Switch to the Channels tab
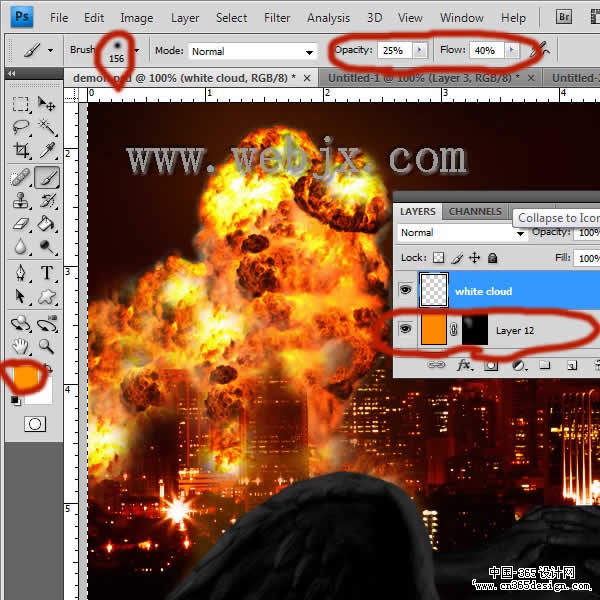This screenshot has height=600, width=600. (475, 211)
